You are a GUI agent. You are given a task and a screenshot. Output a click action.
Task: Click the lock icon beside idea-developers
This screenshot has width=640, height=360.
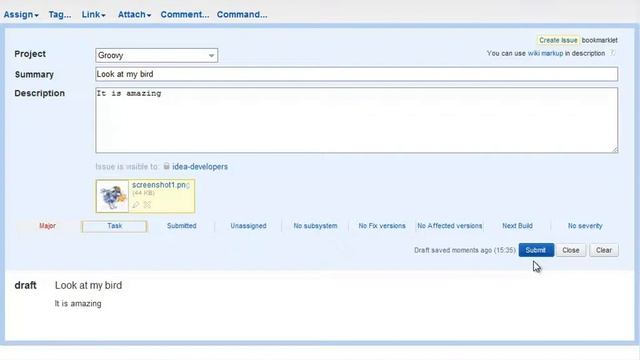point(167,166)
